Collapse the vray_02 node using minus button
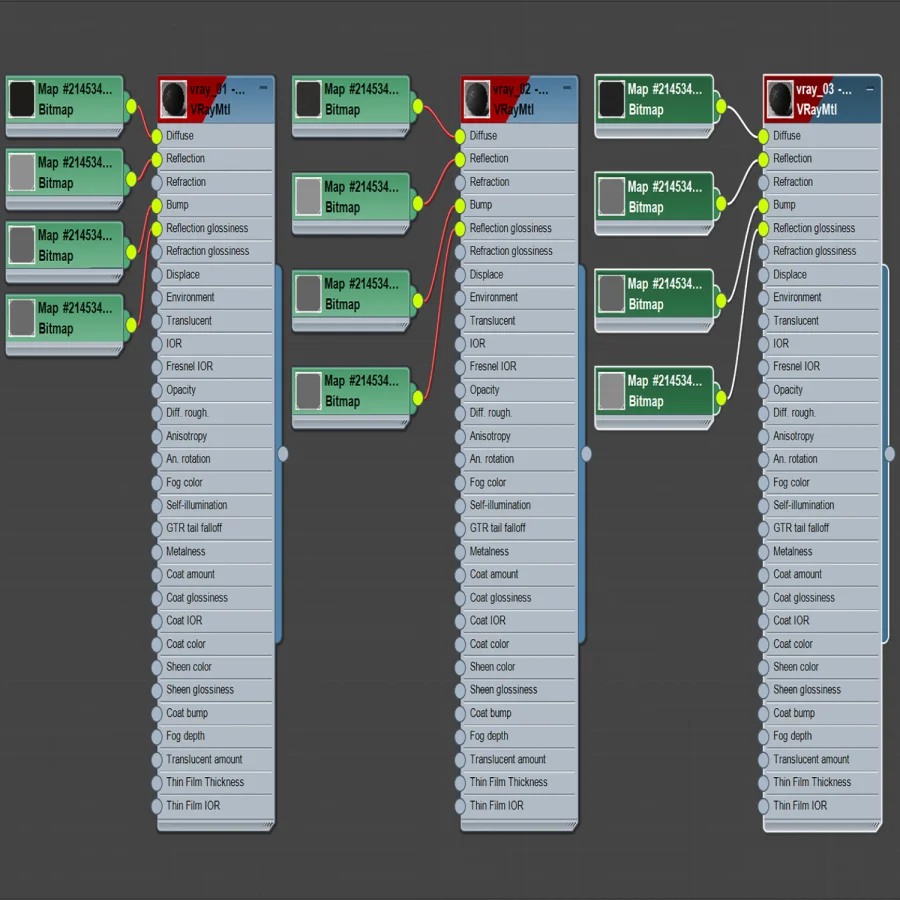 567,88
